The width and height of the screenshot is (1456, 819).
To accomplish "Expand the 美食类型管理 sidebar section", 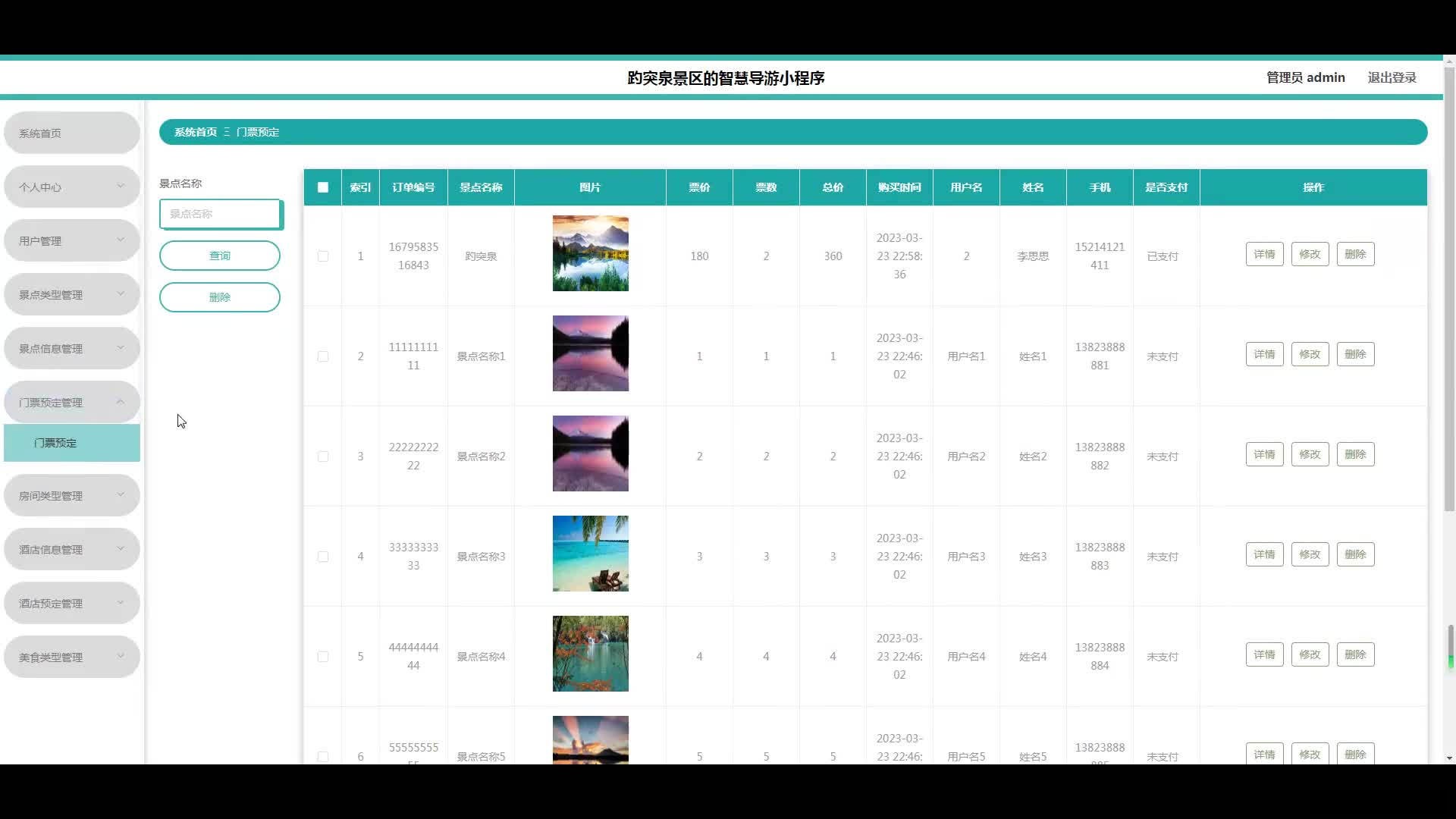I will (71, 657).
